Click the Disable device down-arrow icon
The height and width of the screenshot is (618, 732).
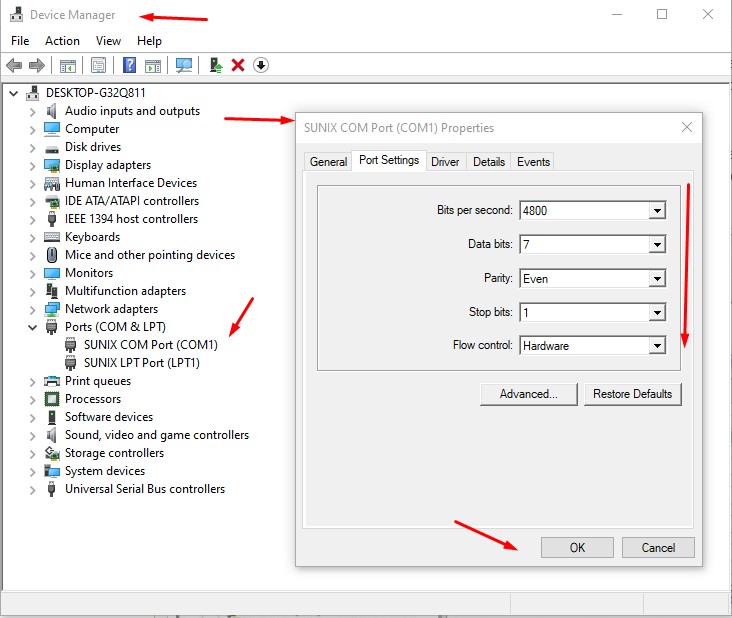[261, 65]
